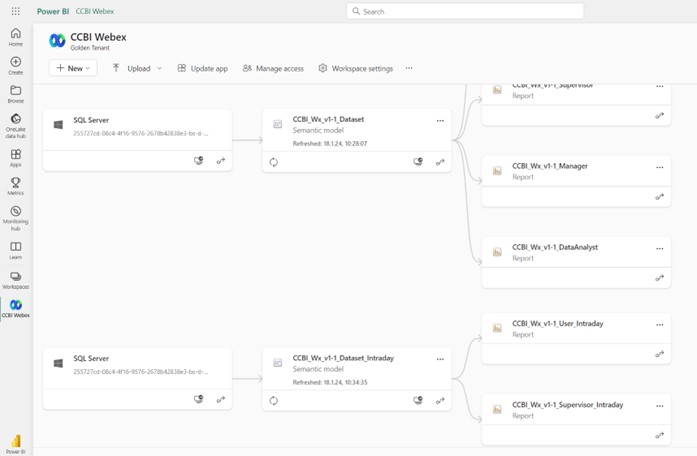Screen dimensions: 697x456
Task: Open the app launcher waffle icon
Action: point(16,12)
